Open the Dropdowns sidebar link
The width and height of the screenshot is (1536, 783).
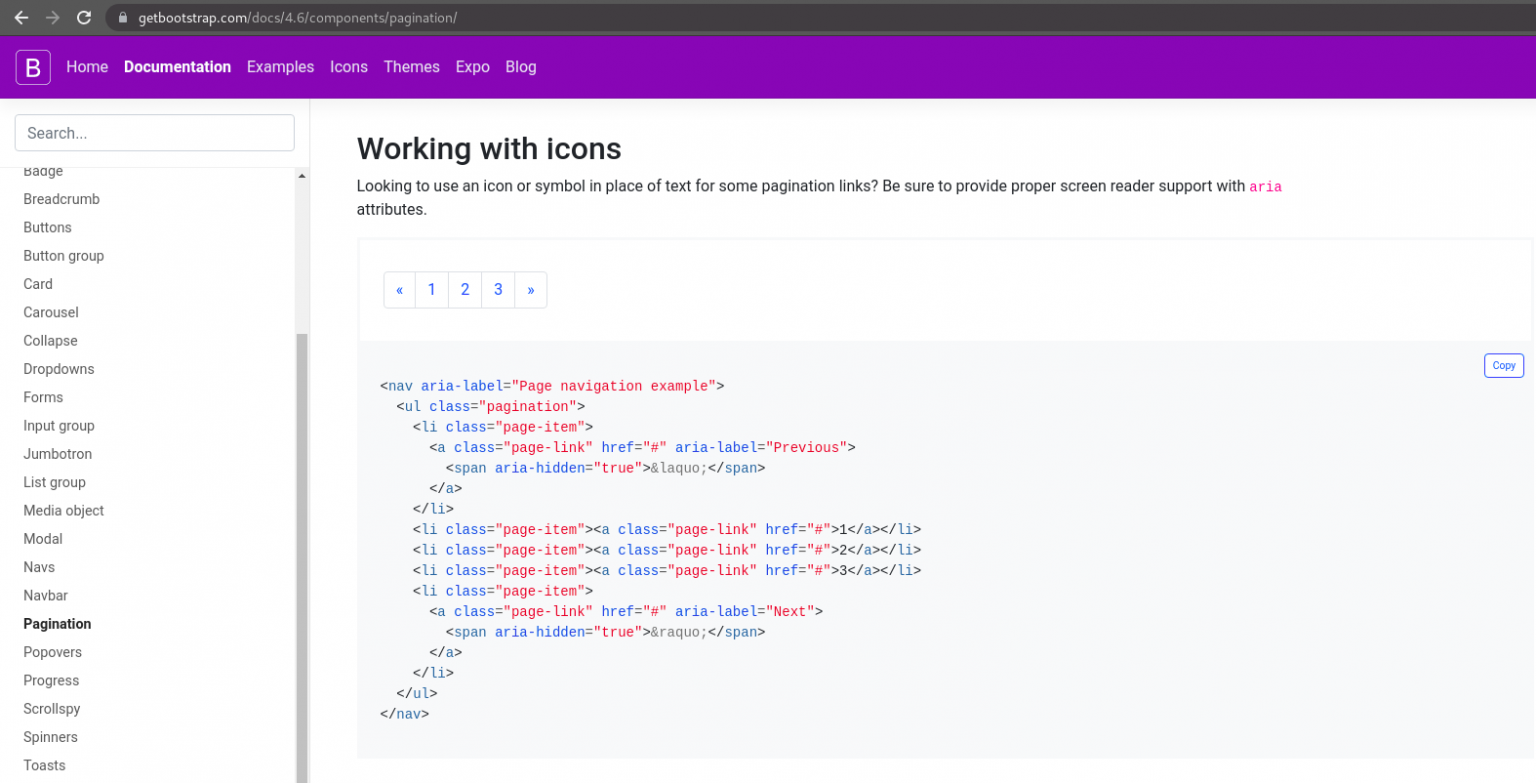59,369
